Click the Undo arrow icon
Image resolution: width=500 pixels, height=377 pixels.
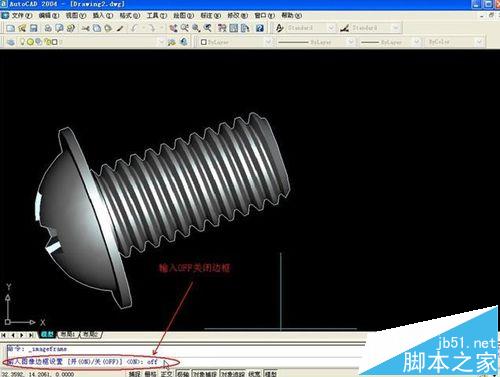point(135,28)
